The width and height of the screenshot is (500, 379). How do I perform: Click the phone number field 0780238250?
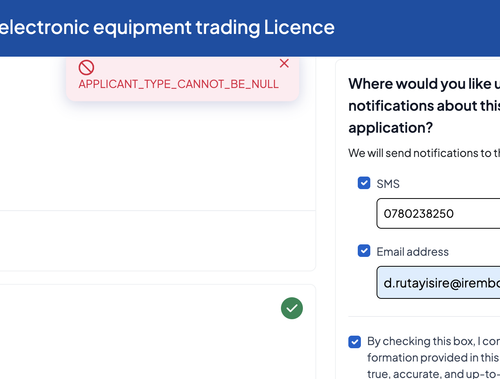click(438, 213)
